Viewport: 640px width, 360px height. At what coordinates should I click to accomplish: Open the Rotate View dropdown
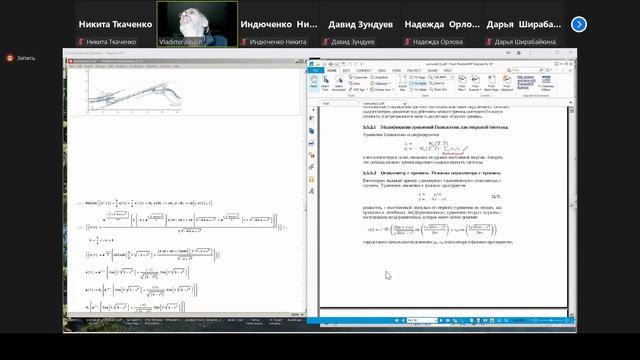[382, 89]
